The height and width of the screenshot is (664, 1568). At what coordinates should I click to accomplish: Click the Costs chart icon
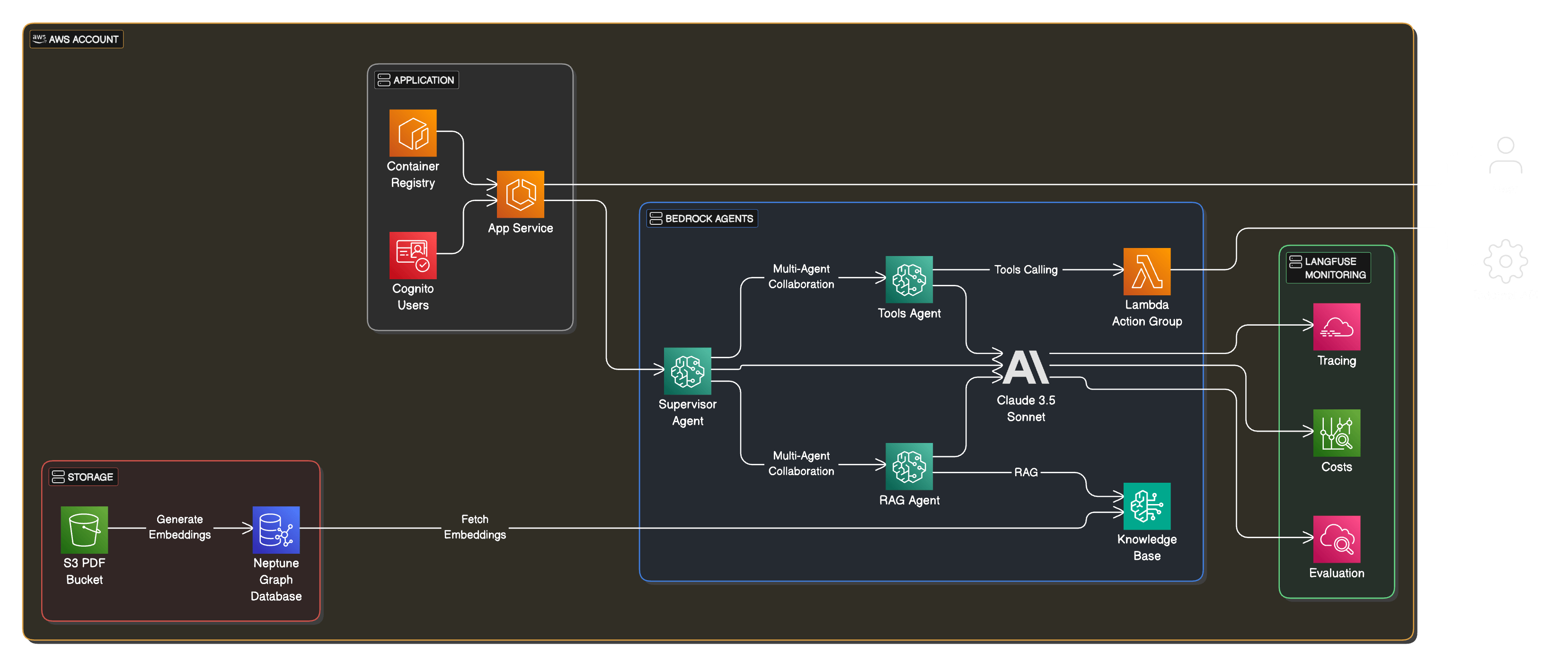[x=1337, y=433]
